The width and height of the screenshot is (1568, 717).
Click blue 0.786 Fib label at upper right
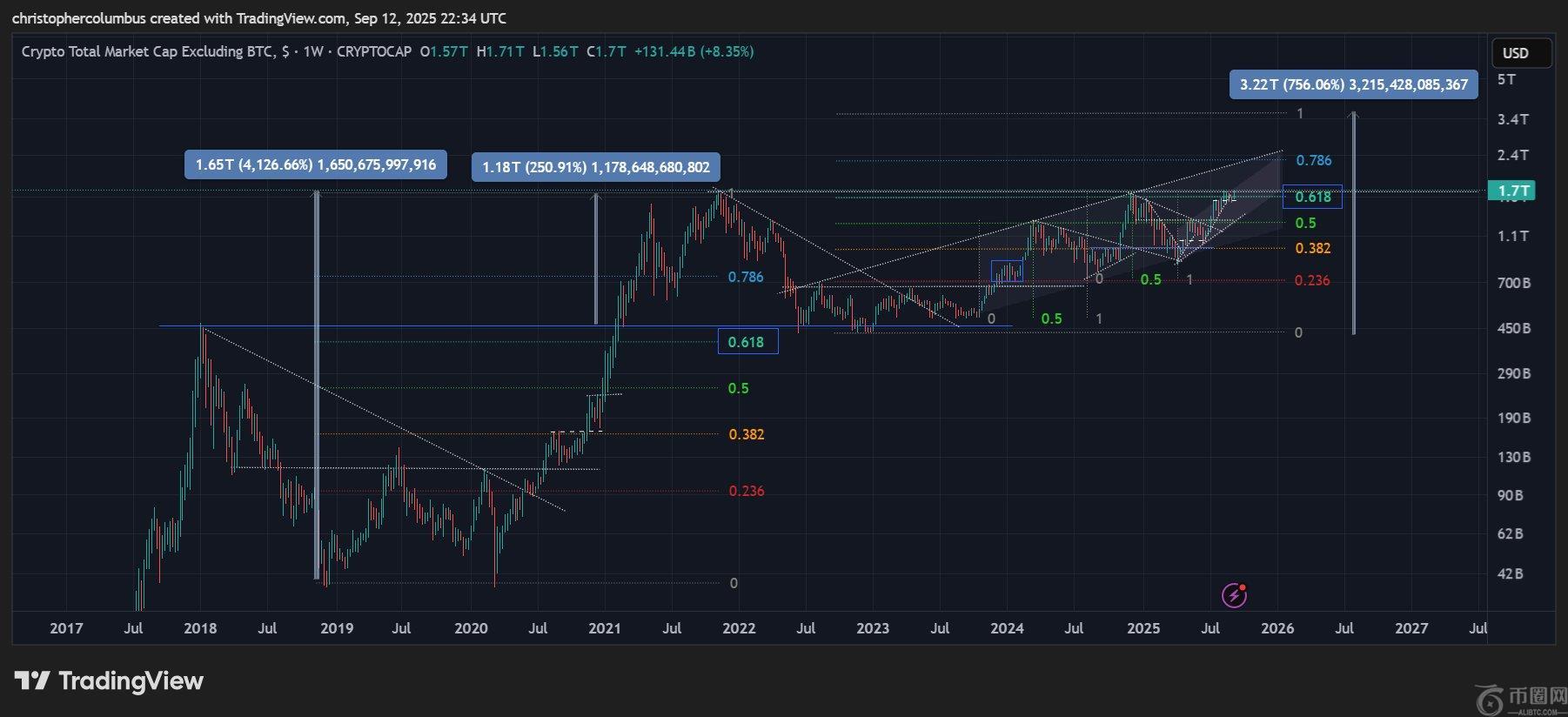coord(1313,160)
